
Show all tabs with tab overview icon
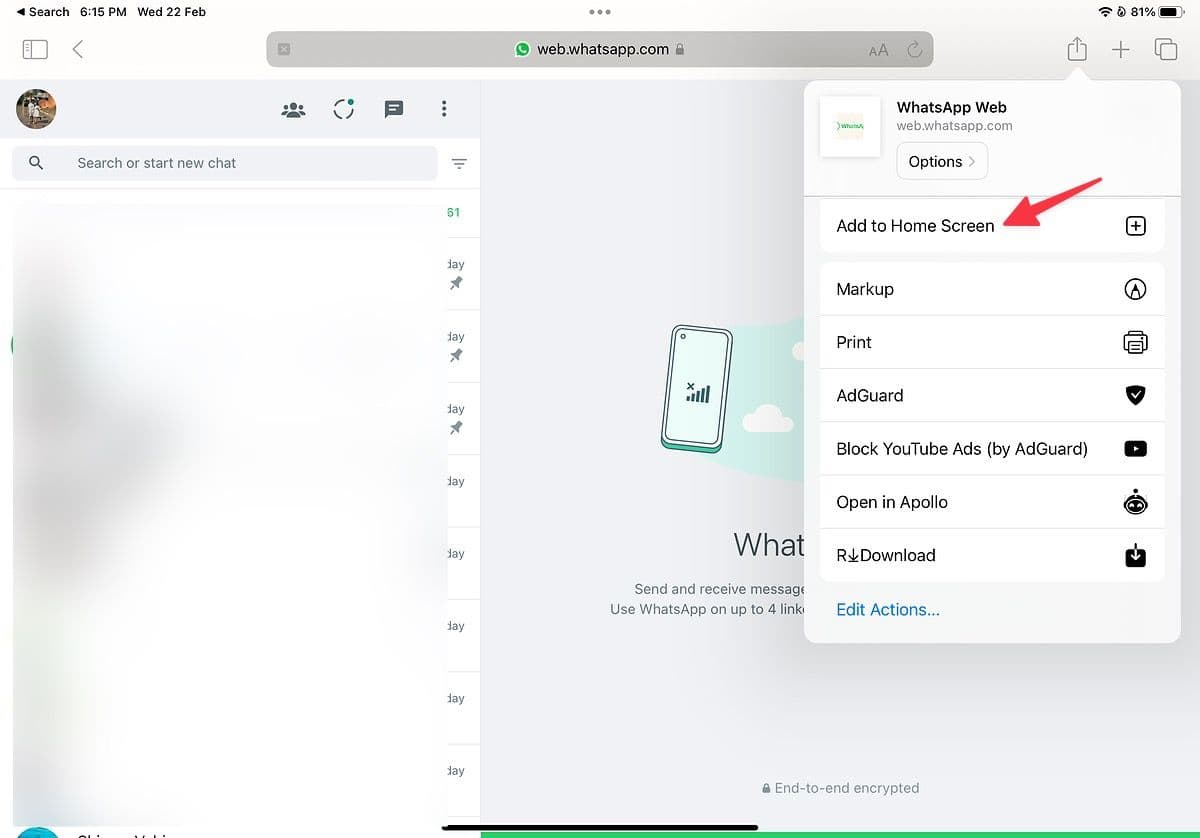(x=1166, y=48)
